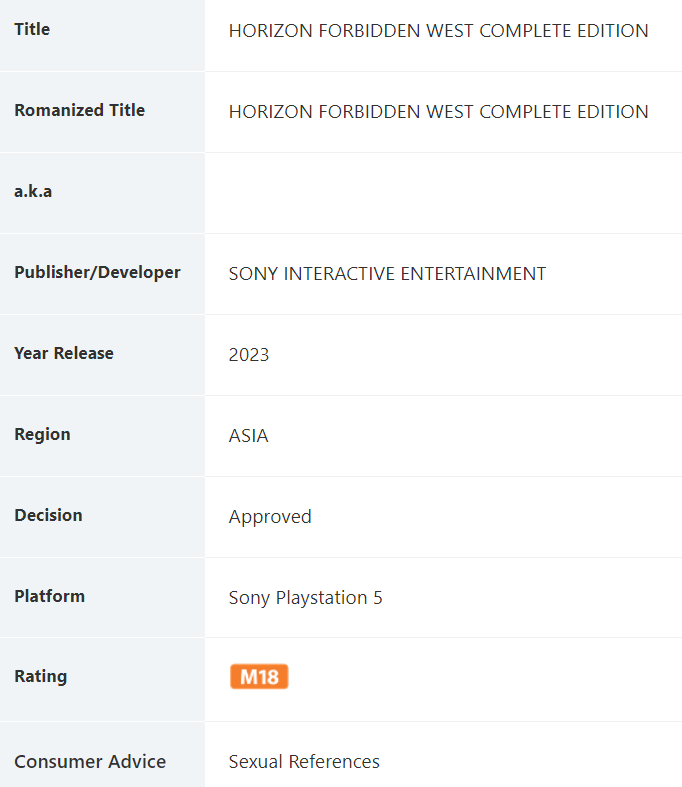Image resolution: width=682 pixels, height=787 pixels.
Task: Click the a.k.a row label
Action: coord(33,191)
